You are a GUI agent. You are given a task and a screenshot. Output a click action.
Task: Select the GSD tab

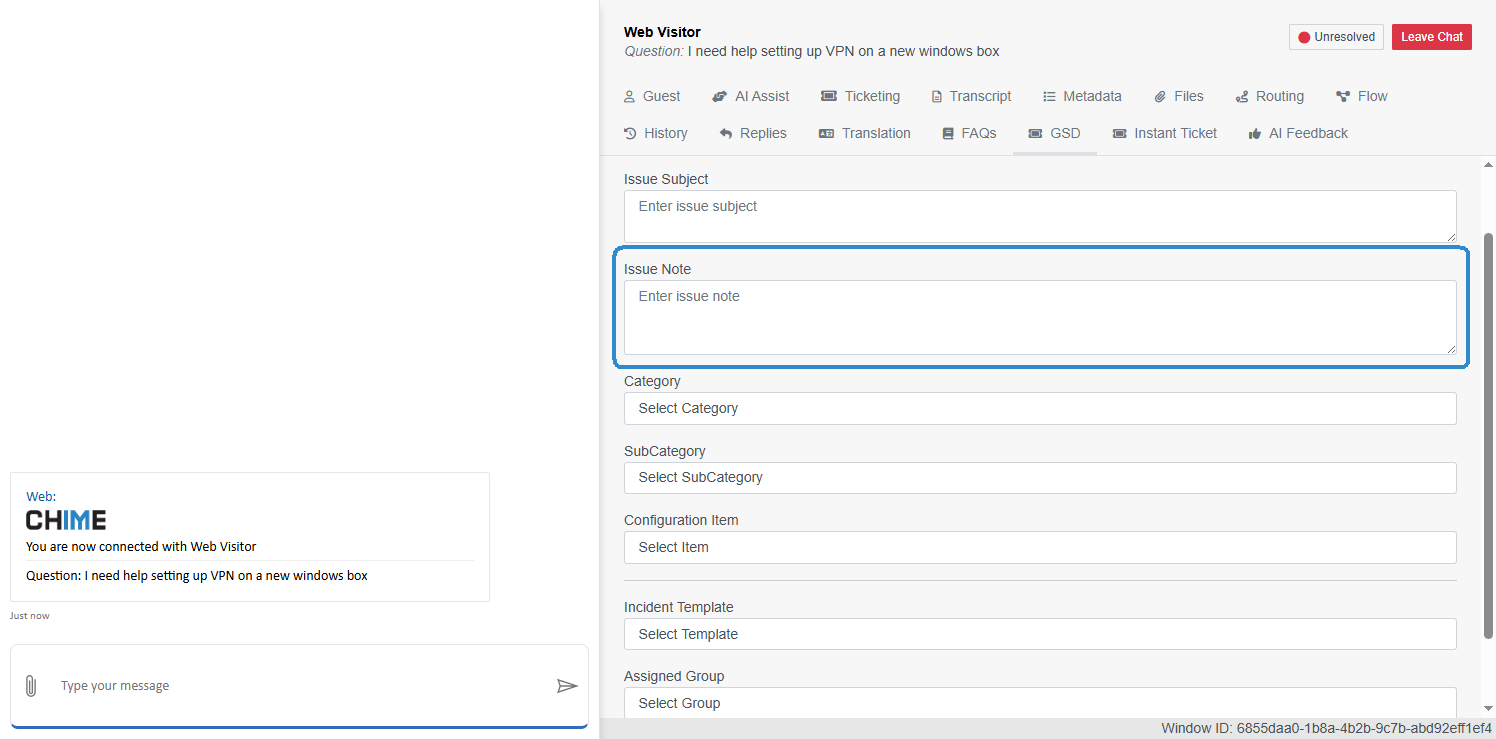tap(1055, 134)
